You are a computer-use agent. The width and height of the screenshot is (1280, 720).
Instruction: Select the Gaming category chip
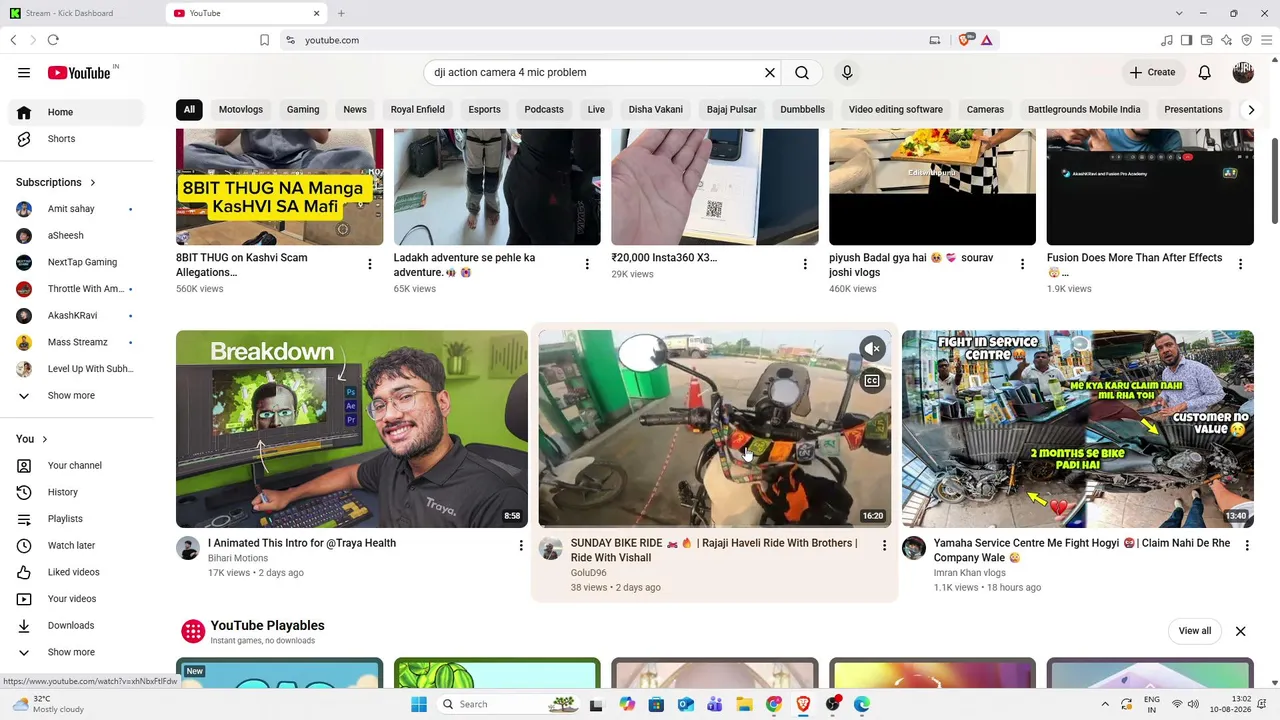(303, 110)
